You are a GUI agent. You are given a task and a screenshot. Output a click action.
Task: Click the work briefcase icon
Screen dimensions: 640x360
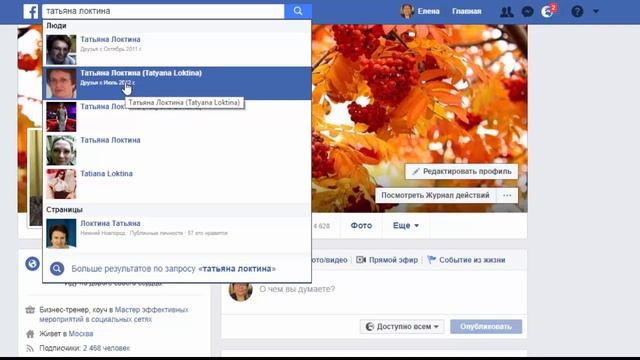tap(30, 310)
